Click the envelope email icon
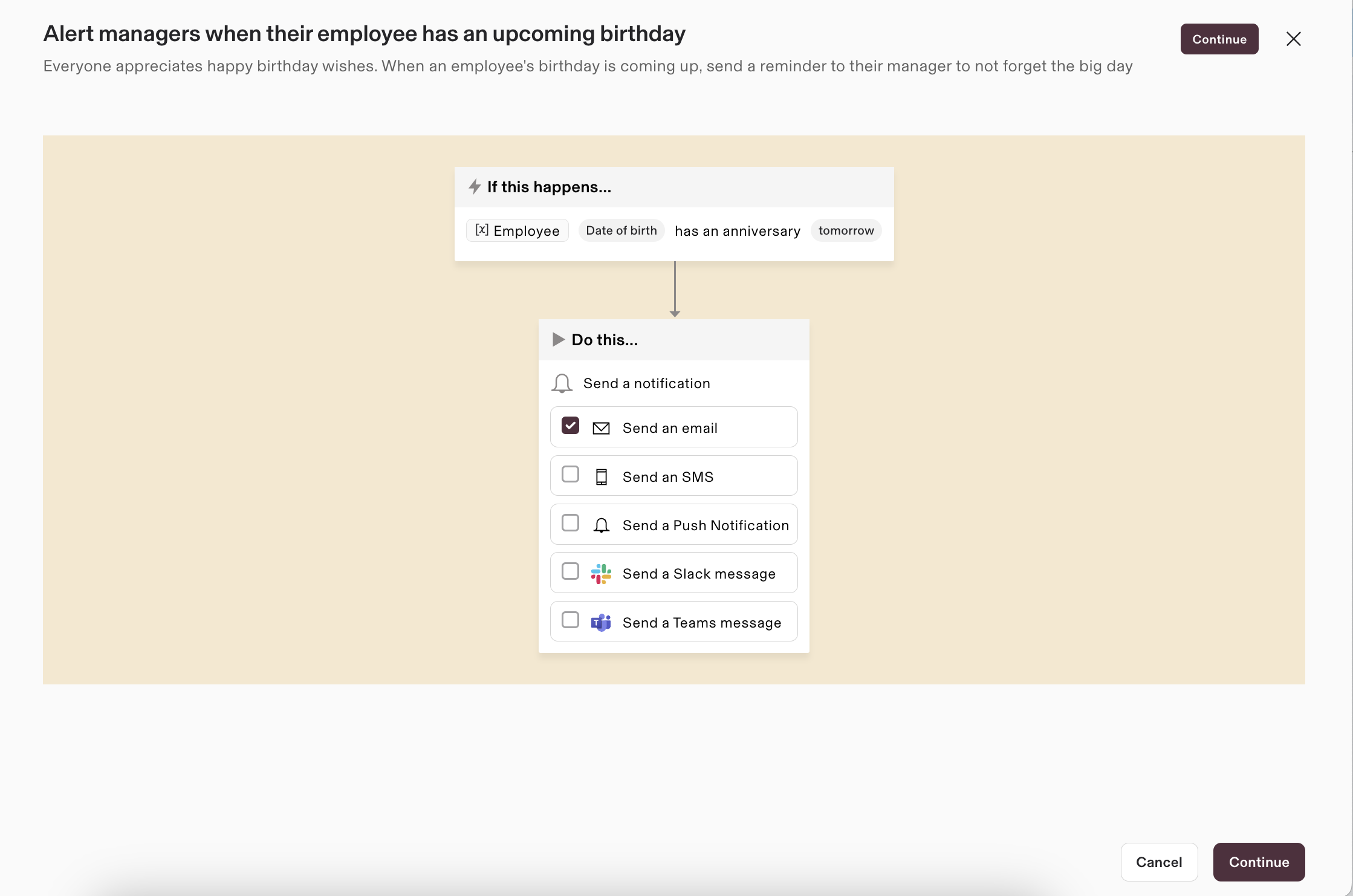 click(601, 428)
